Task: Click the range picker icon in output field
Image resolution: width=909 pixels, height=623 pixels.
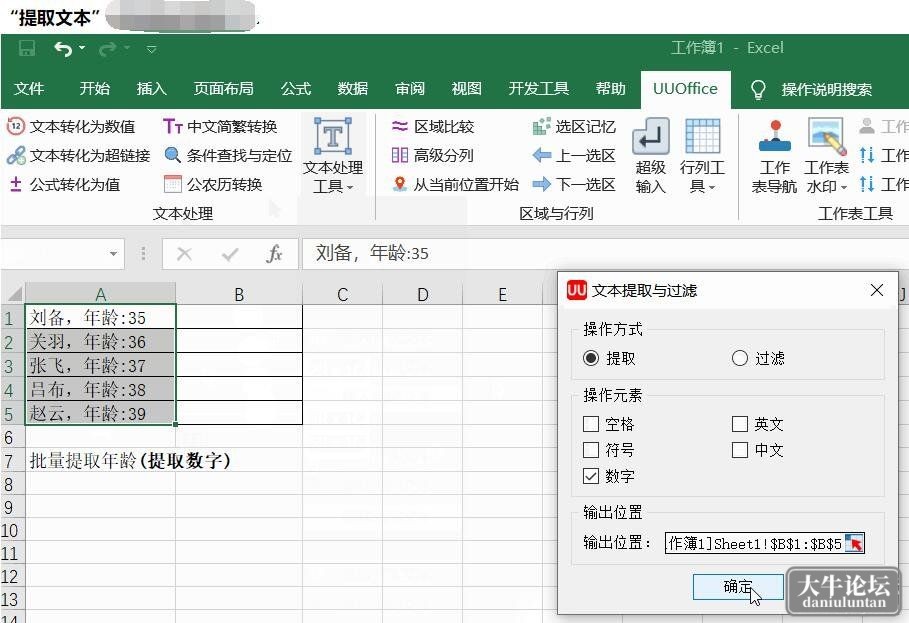Action: point(854,543)
